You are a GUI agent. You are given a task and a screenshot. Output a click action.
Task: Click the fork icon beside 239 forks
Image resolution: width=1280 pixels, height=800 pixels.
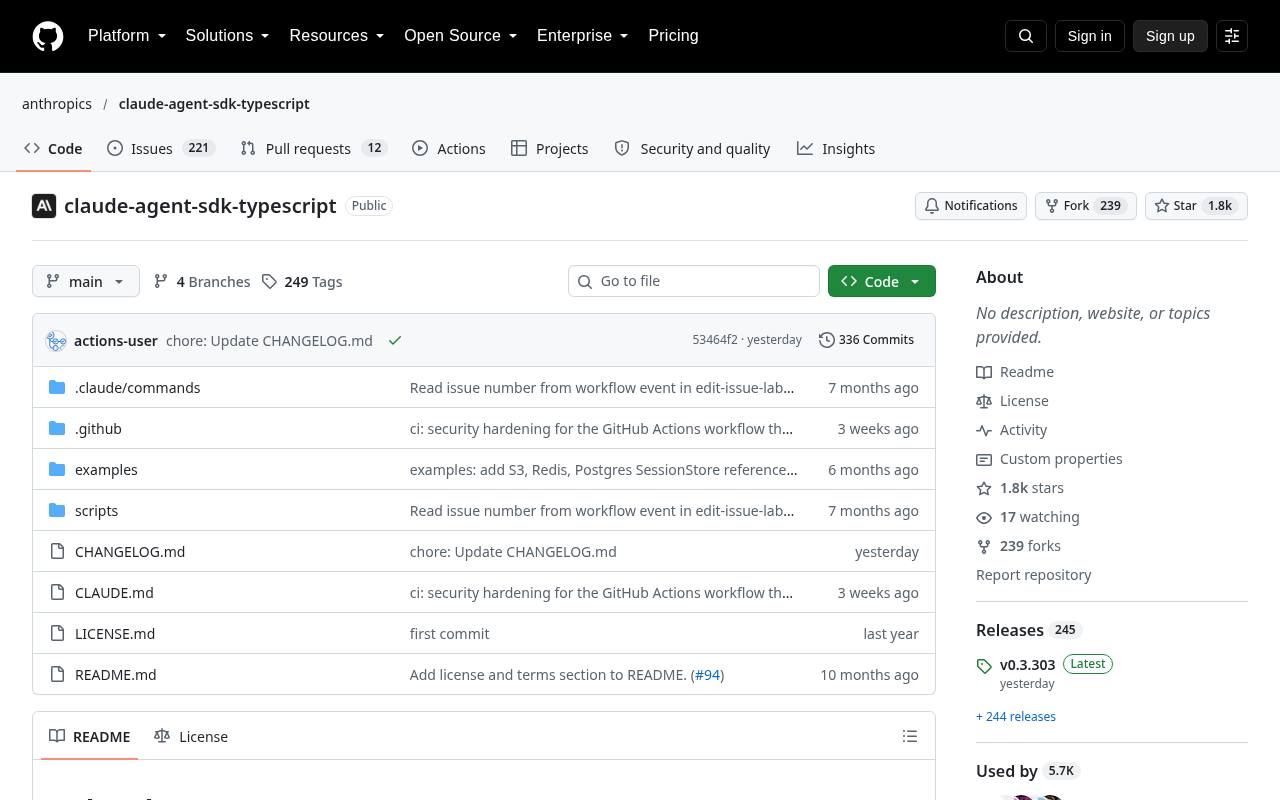[984, 546]
